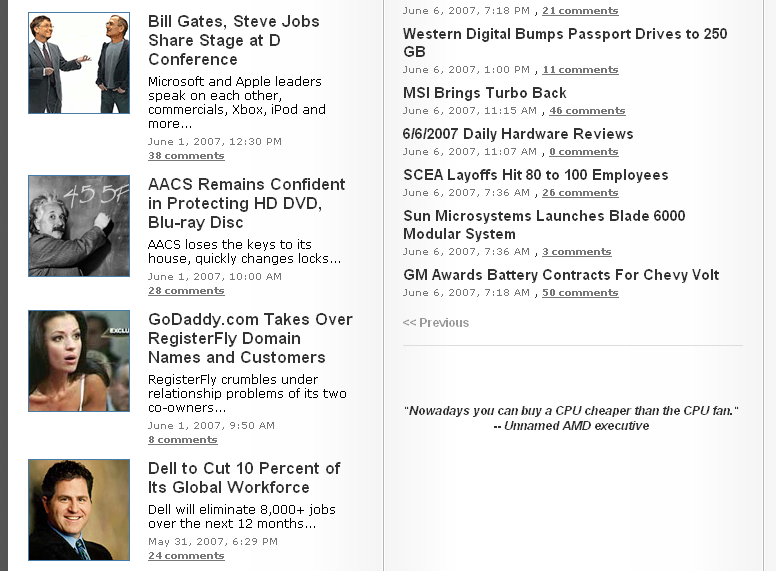Open Western Digital Bumps Passport Drives article
This screenshot has width=776, height=571.
coord(565,43)
